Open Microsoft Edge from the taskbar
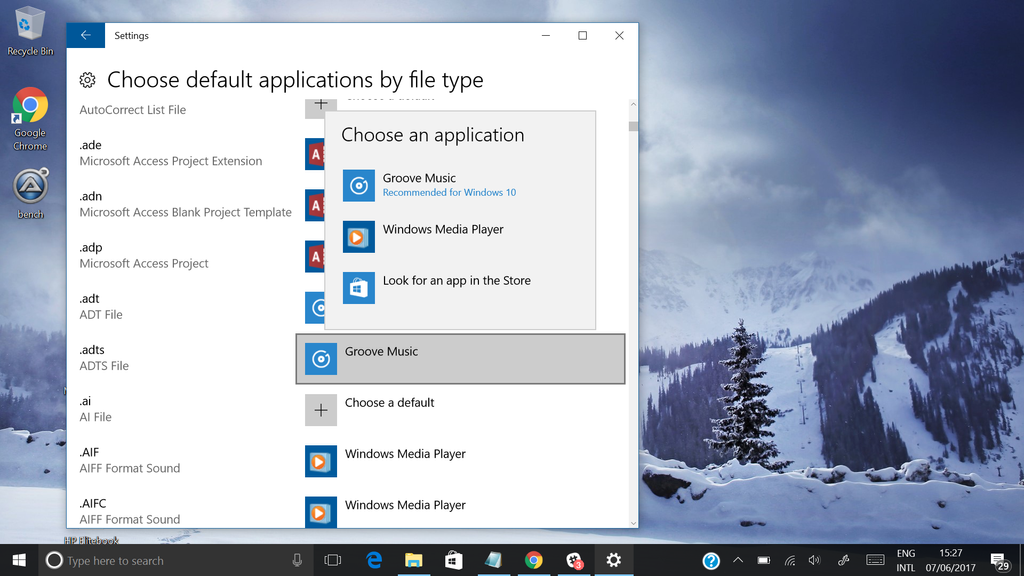The height and width of the screenshot is (576, 1024). pos(374,560)
